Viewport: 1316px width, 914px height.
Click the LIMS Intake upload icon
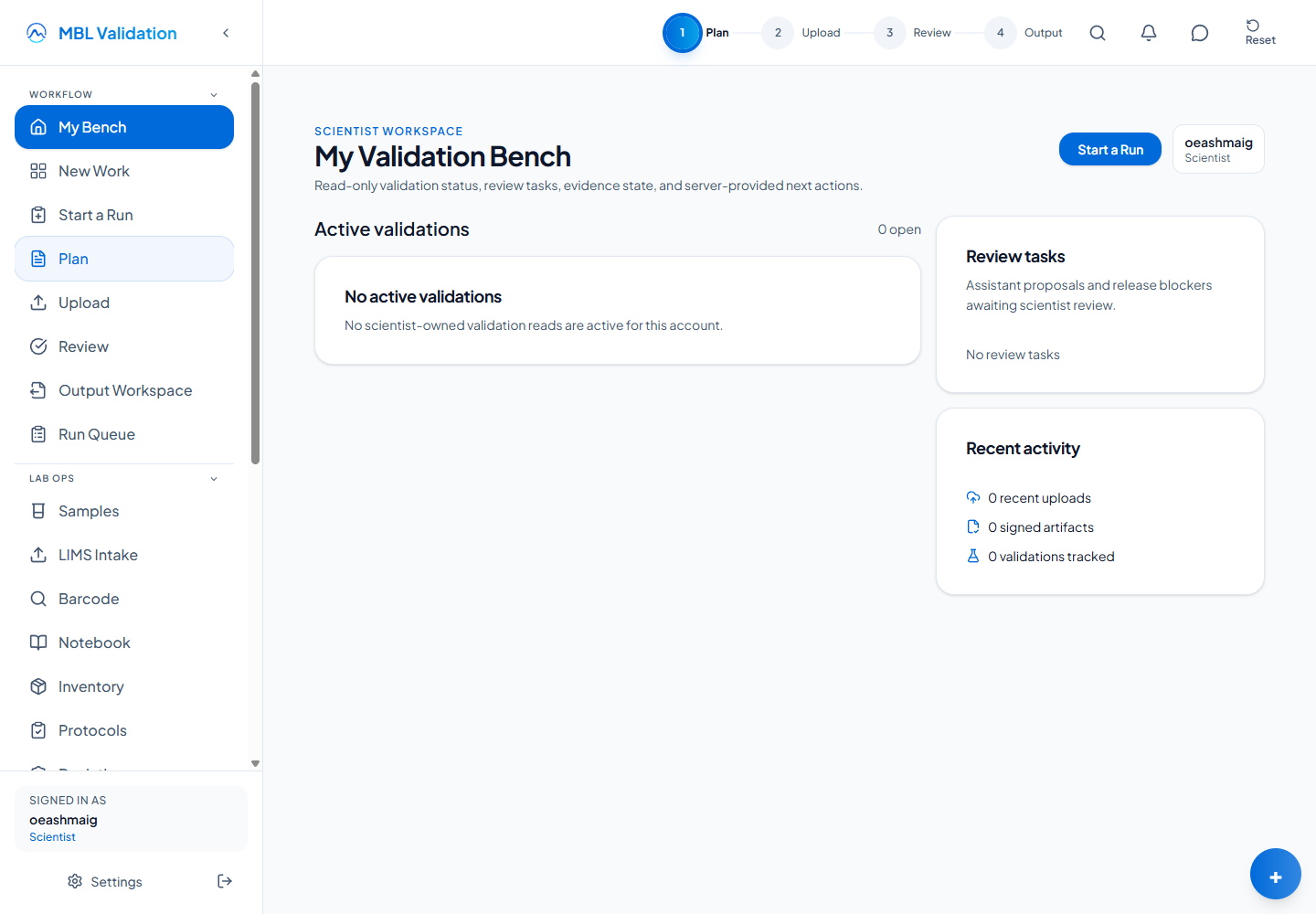(x=38, y=555)
